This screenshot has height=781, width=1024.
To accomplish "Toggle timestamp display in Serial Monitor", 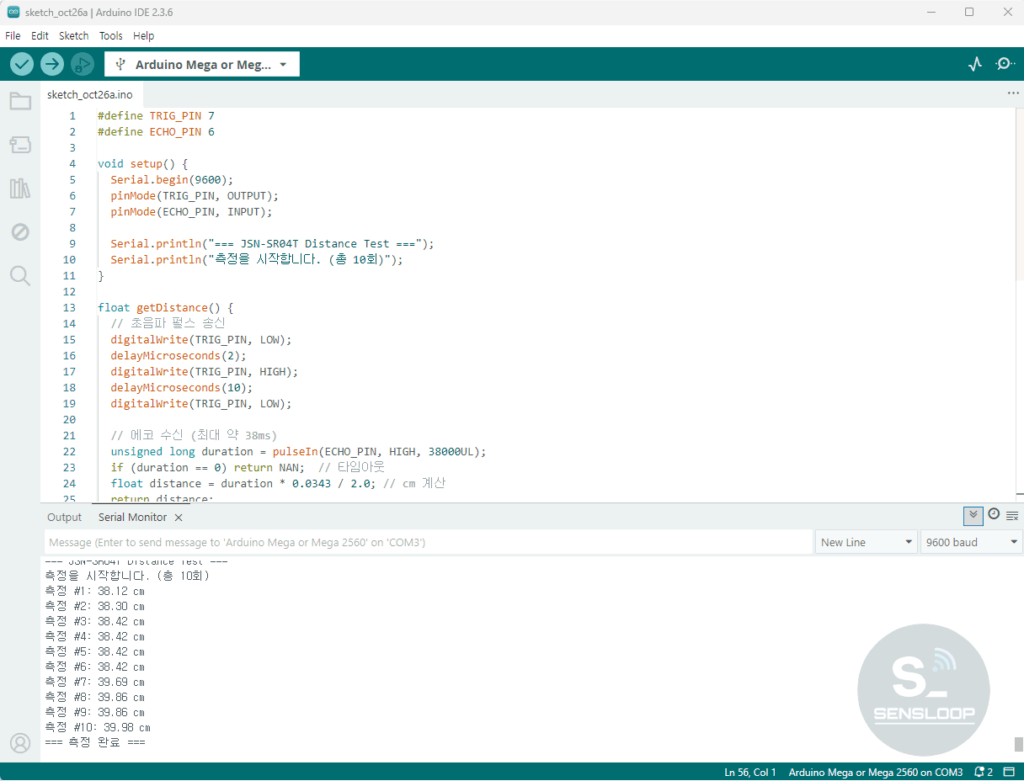I will click(x=994, y=515).
